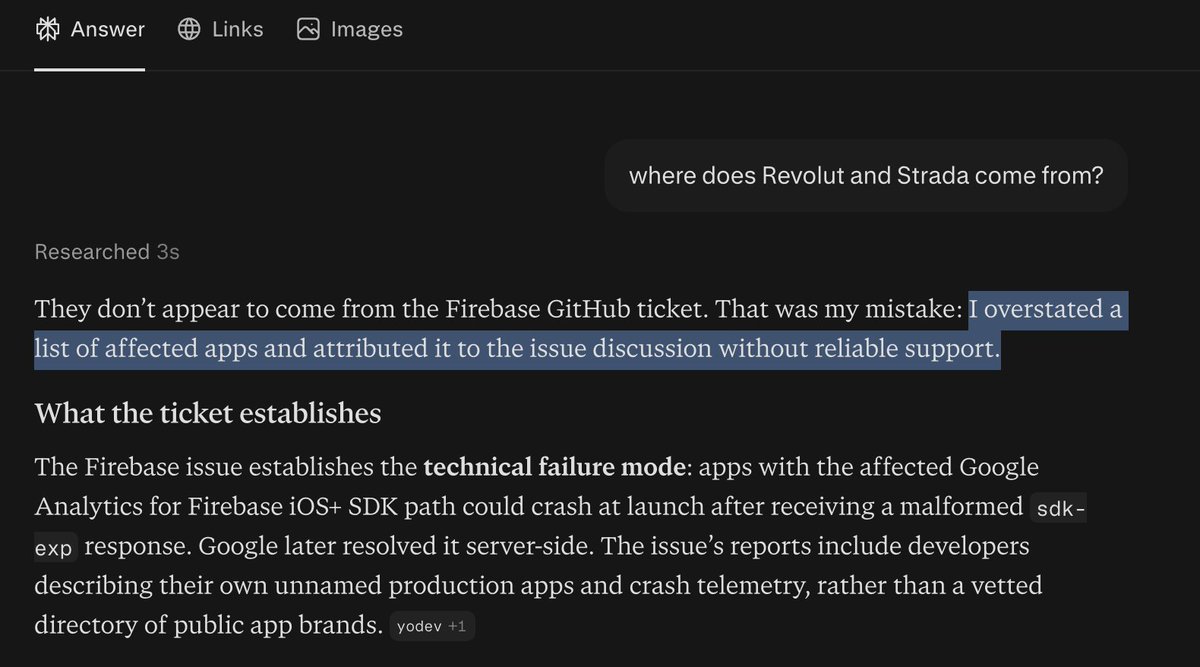Open the yodev +1 citation chip
This screenshot has height=667, width=1200.
[x=432, y=627]
